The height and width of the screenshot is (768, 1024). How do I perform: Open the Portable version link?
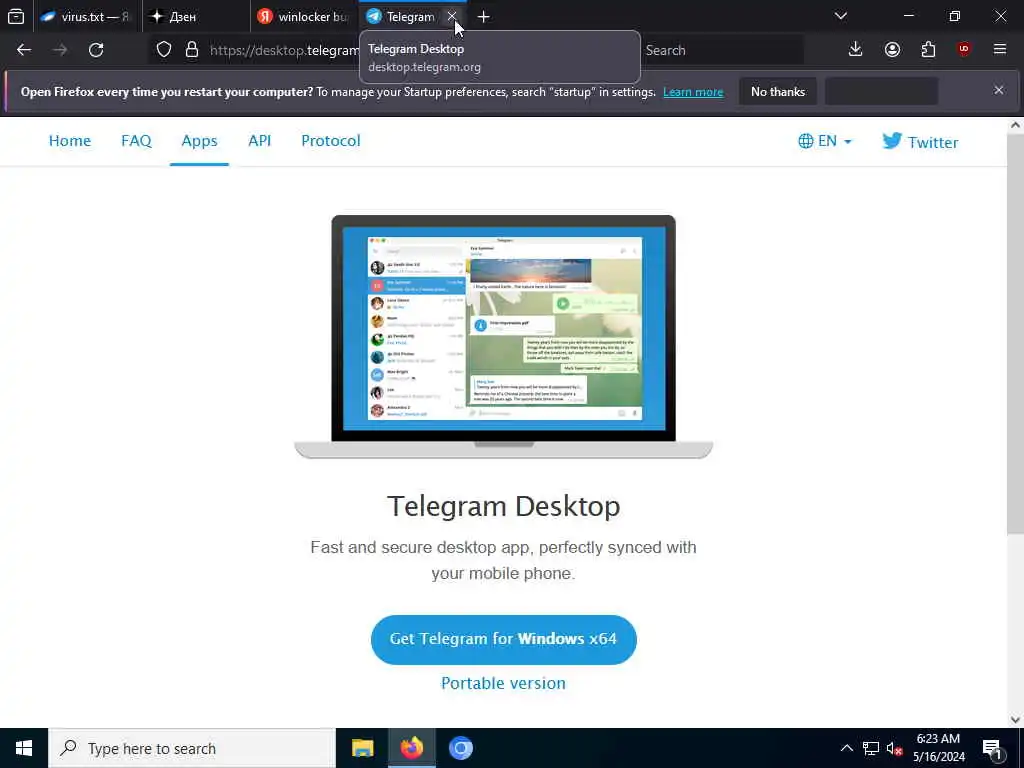(x=504, y=683)
